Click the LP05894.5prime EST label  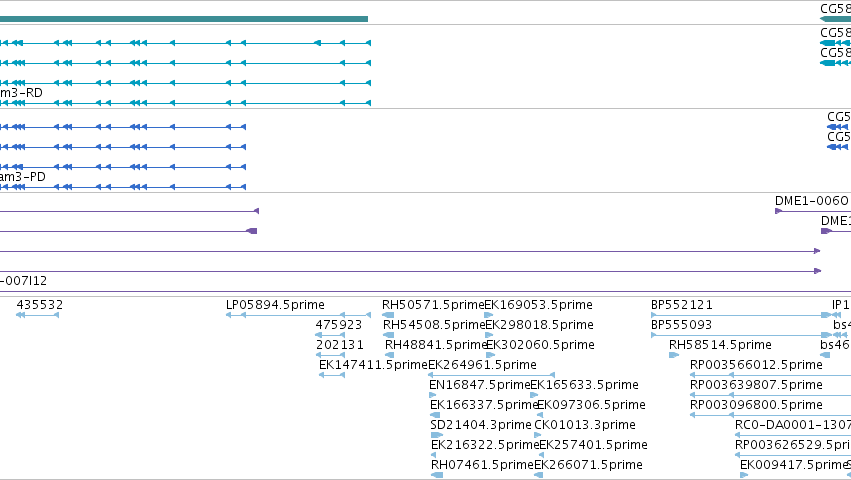tap(275, 305)
